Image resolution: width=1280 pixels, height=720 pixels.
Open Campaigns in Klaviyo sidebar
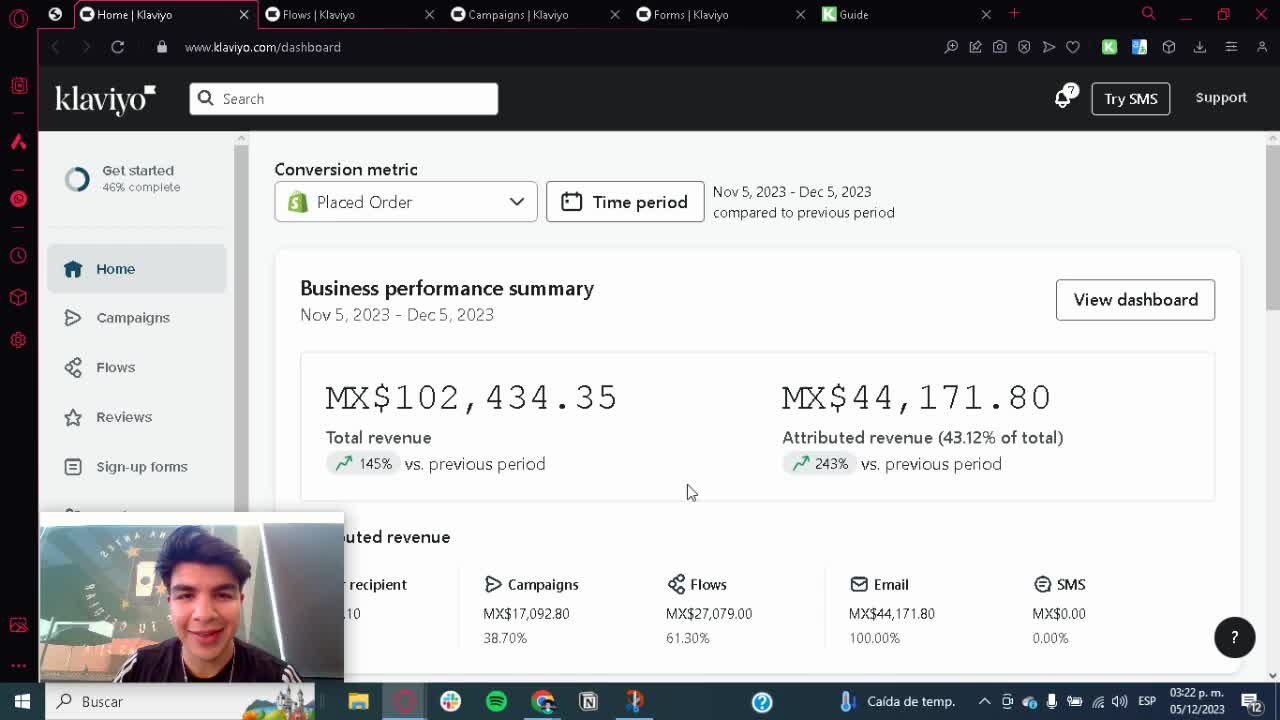pos(137,318)
